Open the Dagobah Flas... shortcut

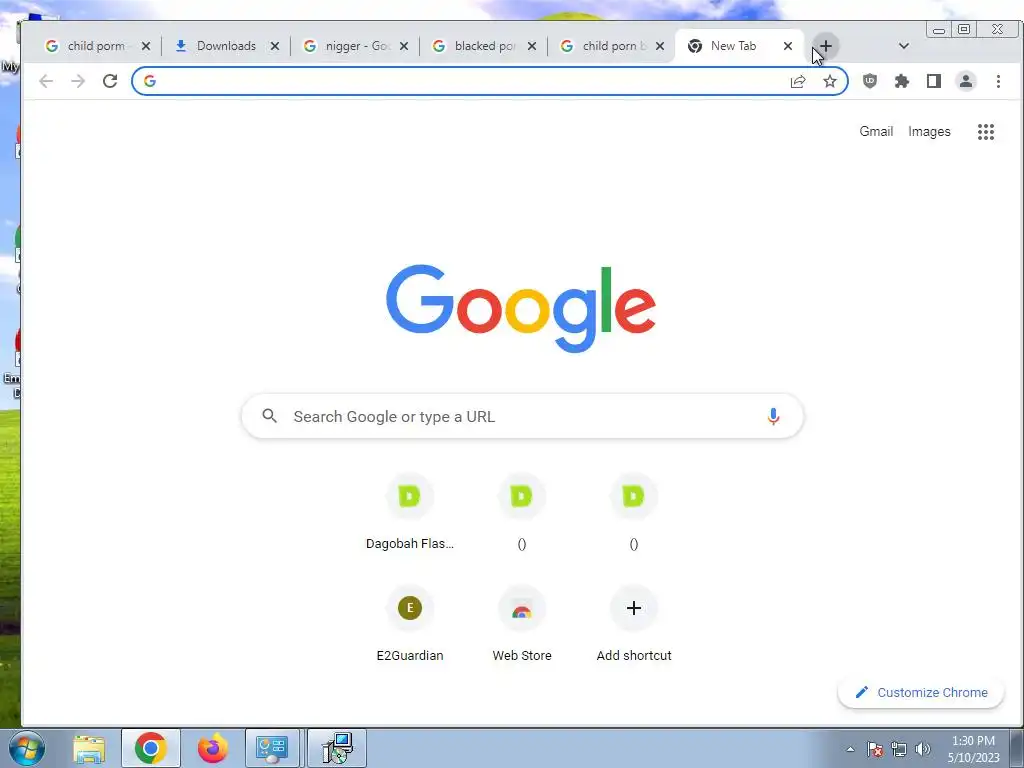409,513
